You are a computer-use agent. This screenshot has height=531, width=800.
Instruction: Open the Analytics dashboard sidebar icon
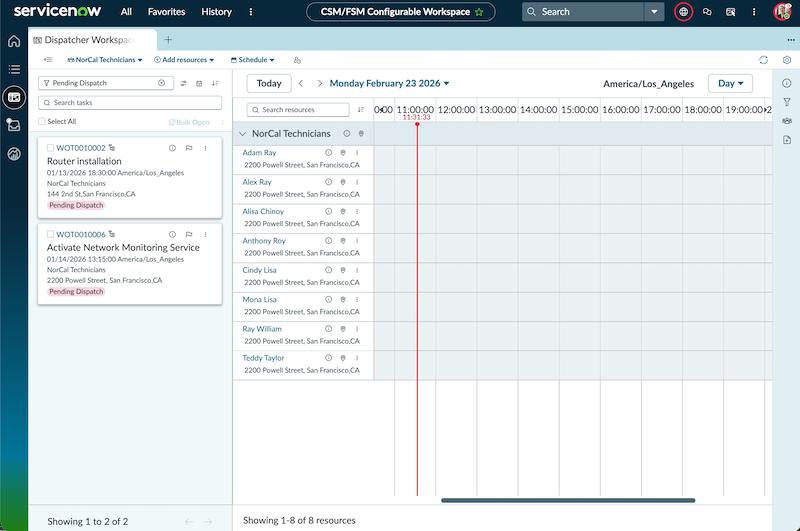(x=14, y=153)
